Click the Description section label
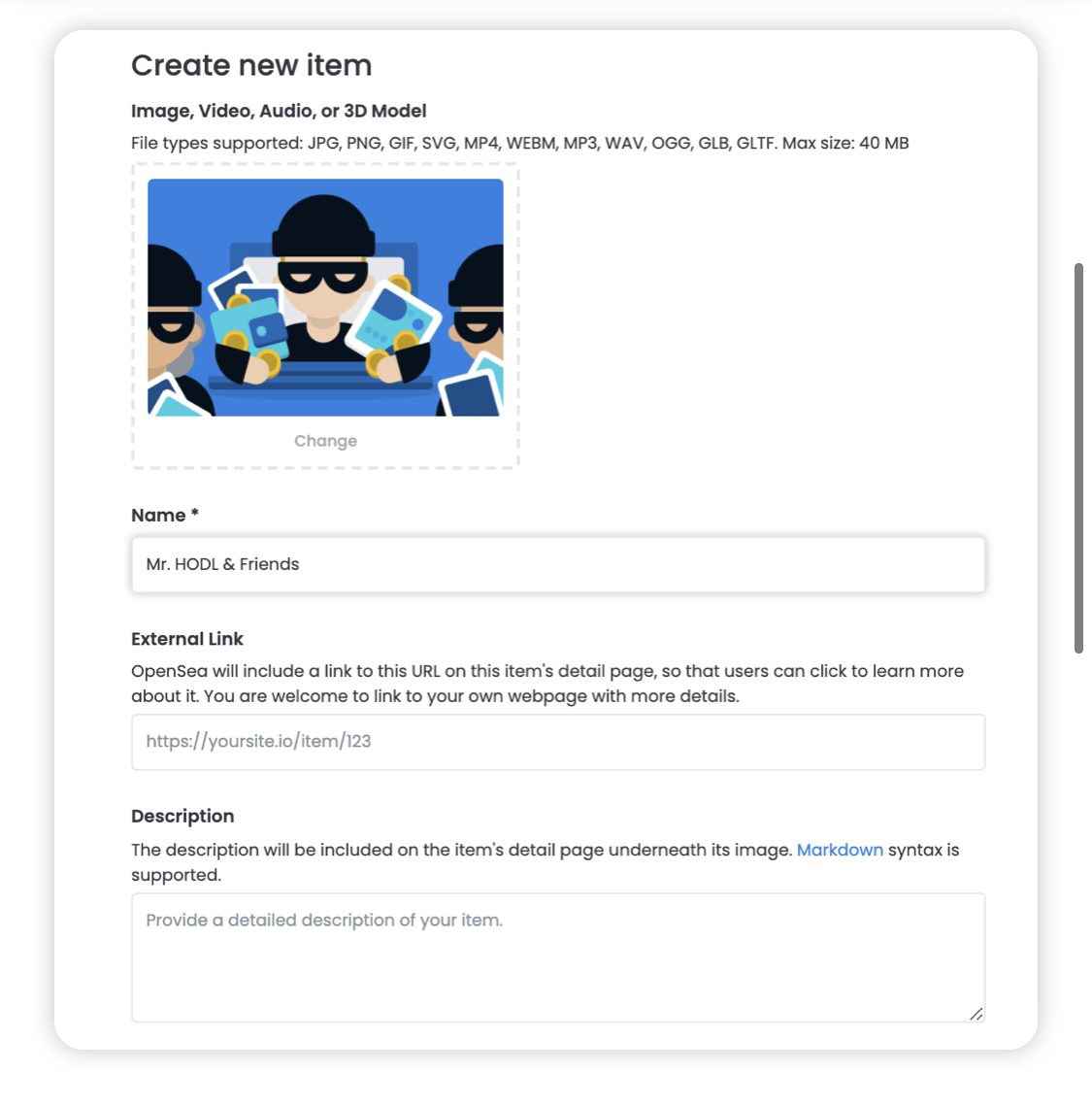 [x=182, y=816]
